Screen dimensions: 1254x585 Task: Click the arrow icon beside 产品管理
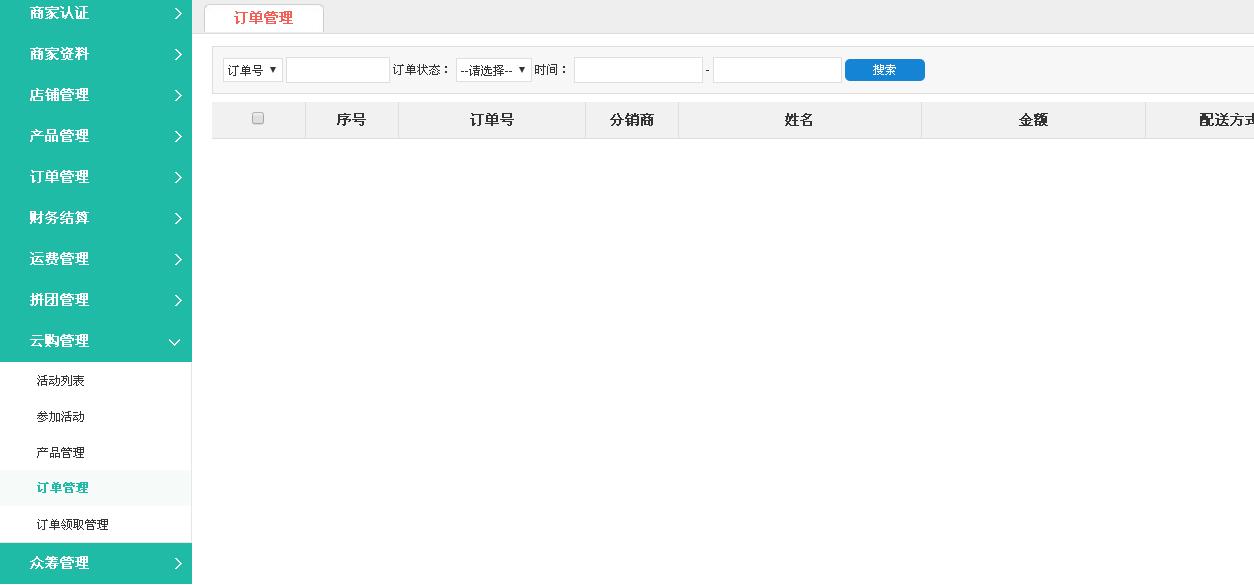click(177, 136)
